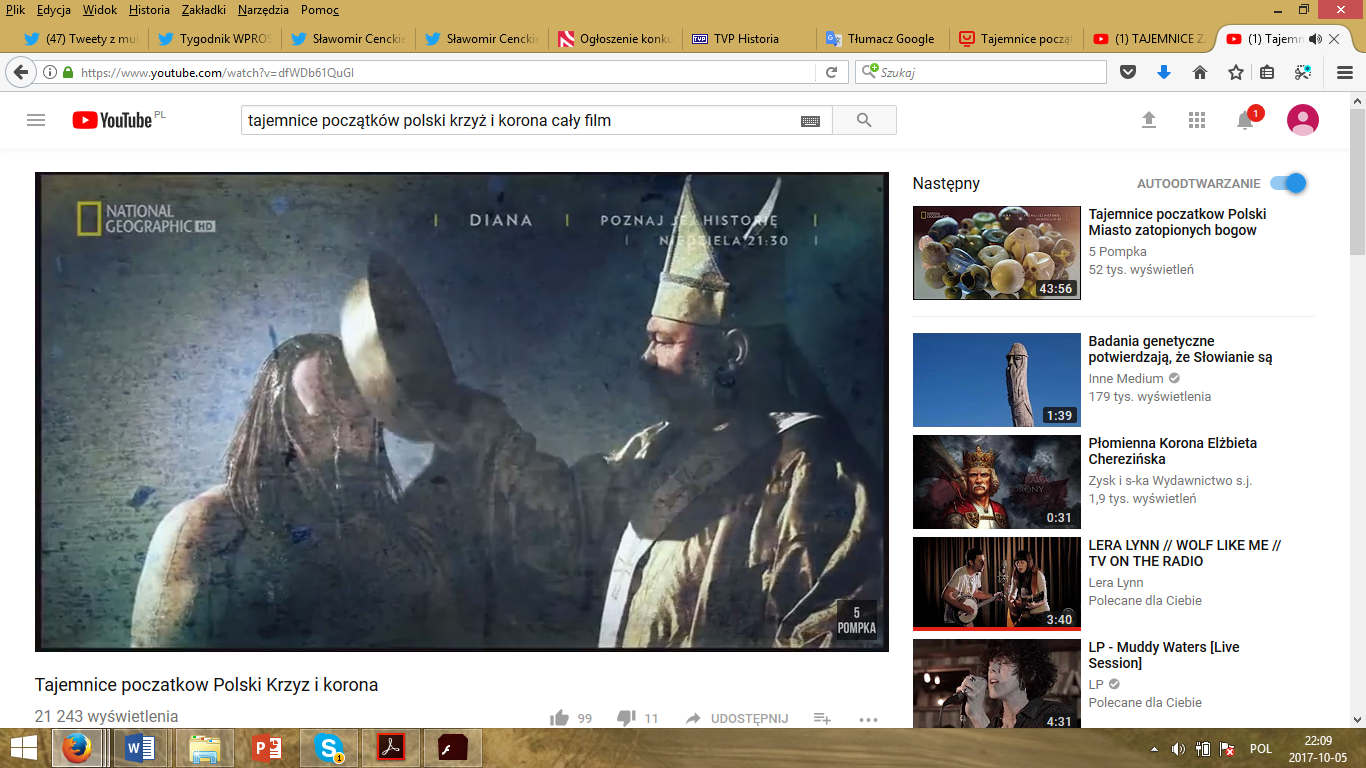Open the Widok menu

click(100, 10)
